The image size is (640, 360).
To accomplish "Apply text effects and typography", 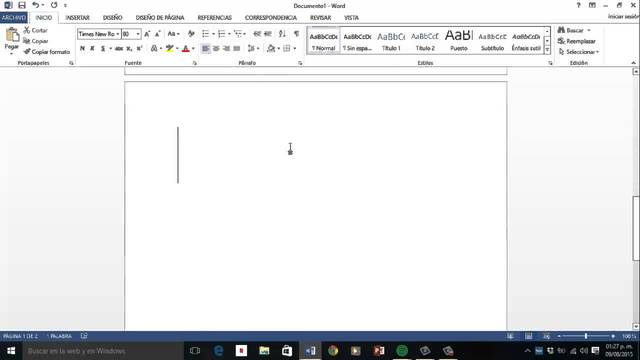I will (154, 49).
